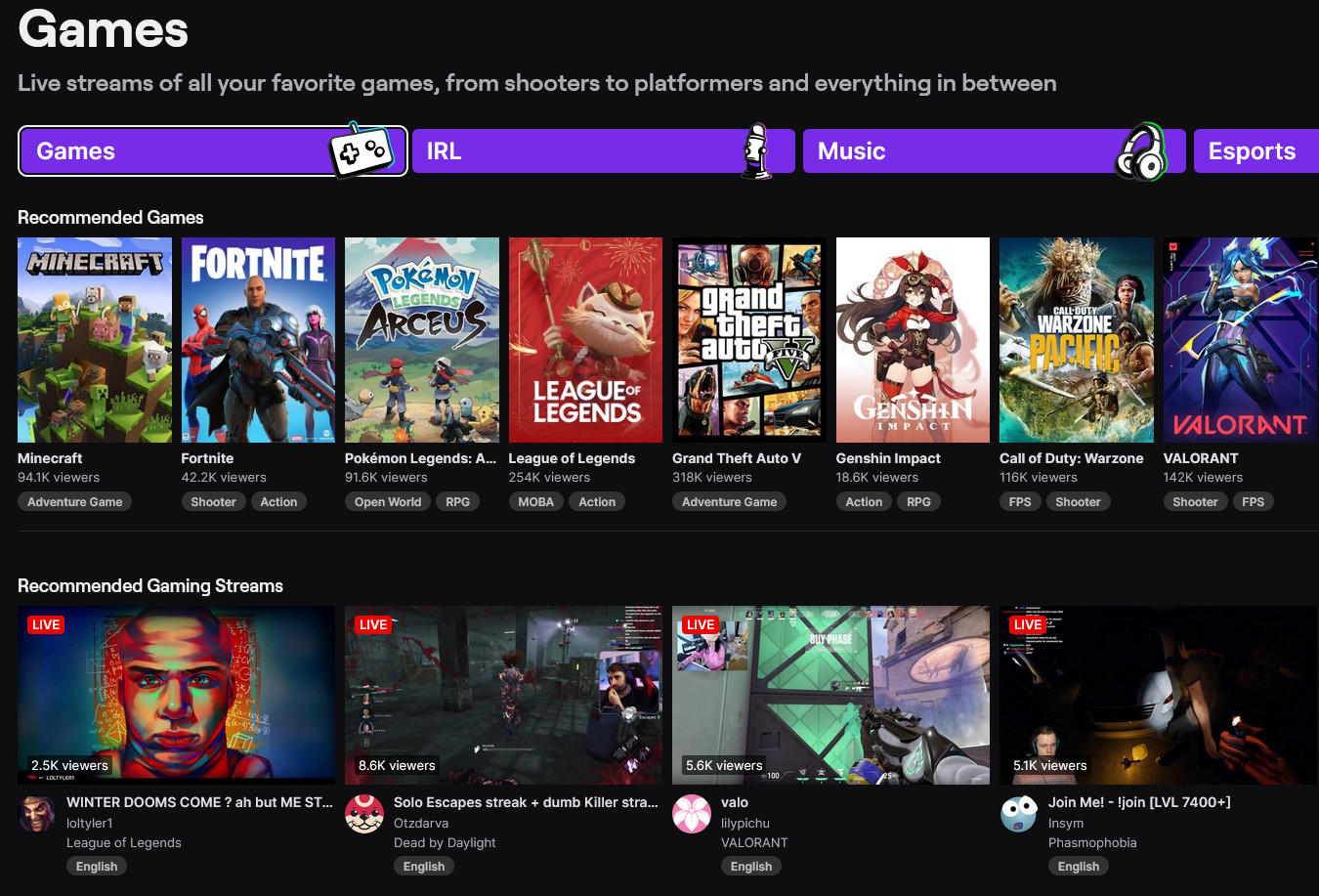Open the 'valo' stream title
The width and height of the screenshot is (1319, 896).
(735, 802)
